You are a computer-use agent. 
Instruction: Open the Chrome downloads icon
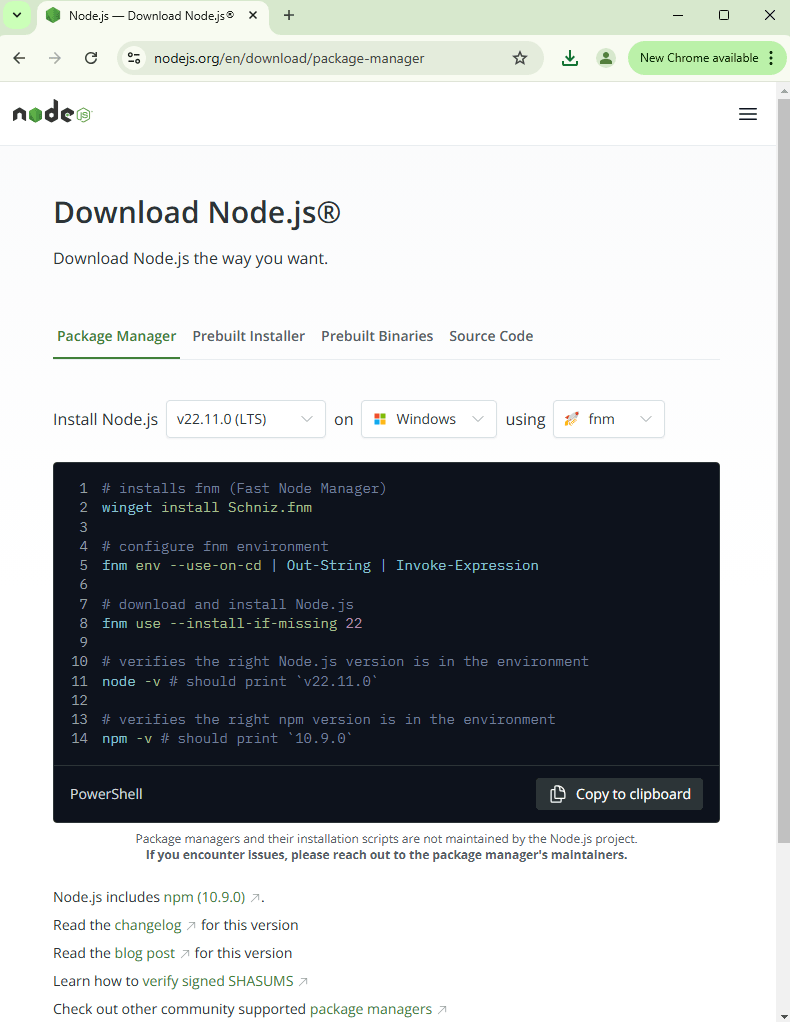pos(570,58)
